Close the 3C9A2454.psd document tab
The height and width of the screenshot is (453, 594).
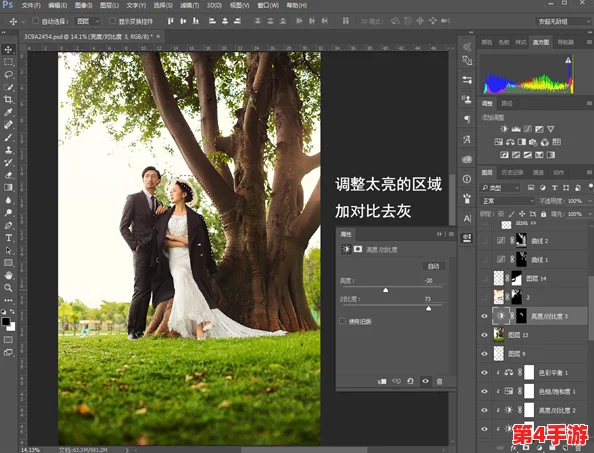(x=158, y=36)
